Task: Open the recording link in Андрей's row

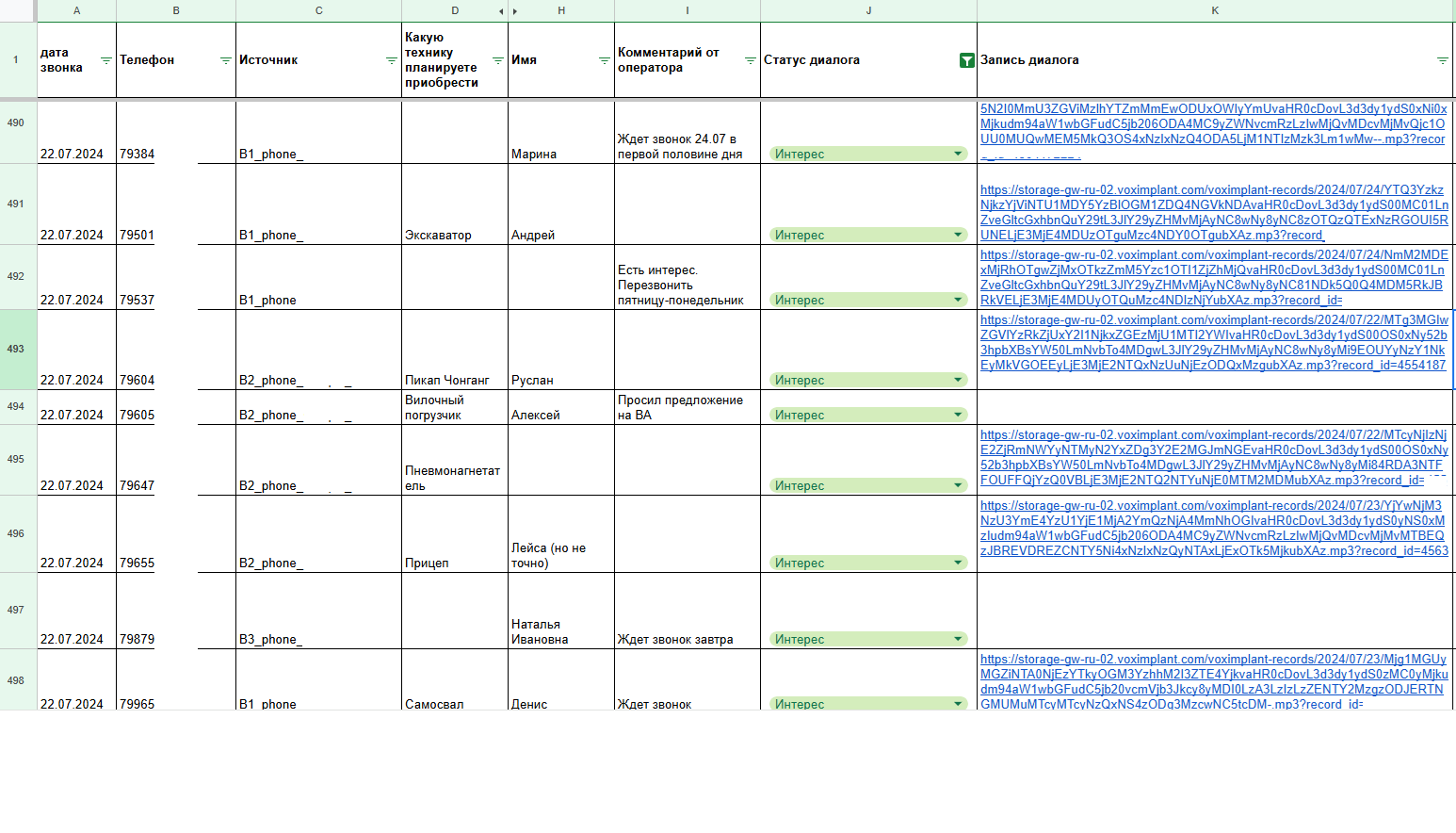Action: pos(1213,212)
